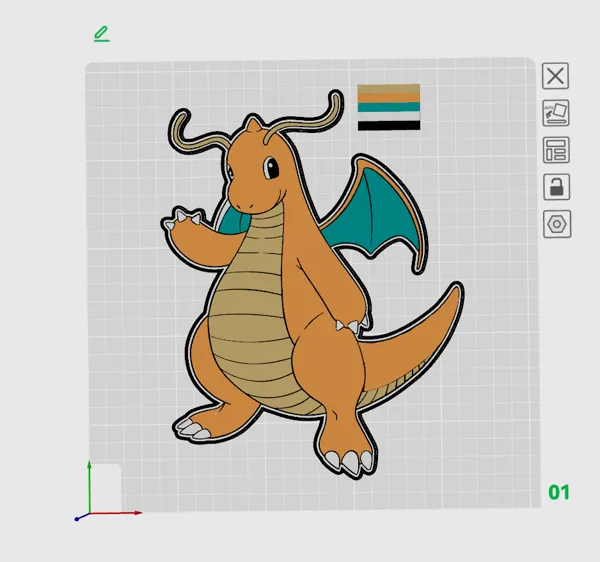Open plate settings hexagon icon
Screen dimensions: 600x562
pos(557,224)
